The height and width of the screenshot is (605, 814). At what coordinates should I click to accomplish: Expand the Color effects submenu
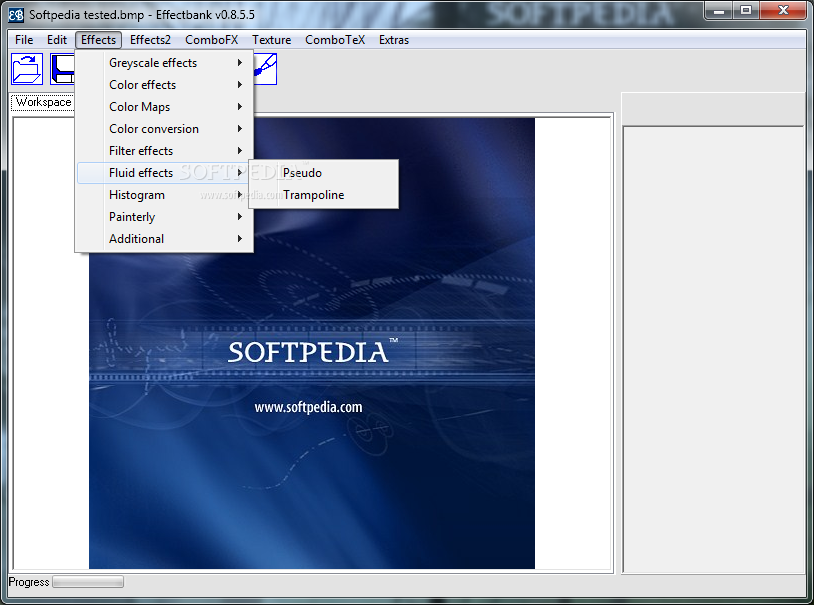pos(165,85)
